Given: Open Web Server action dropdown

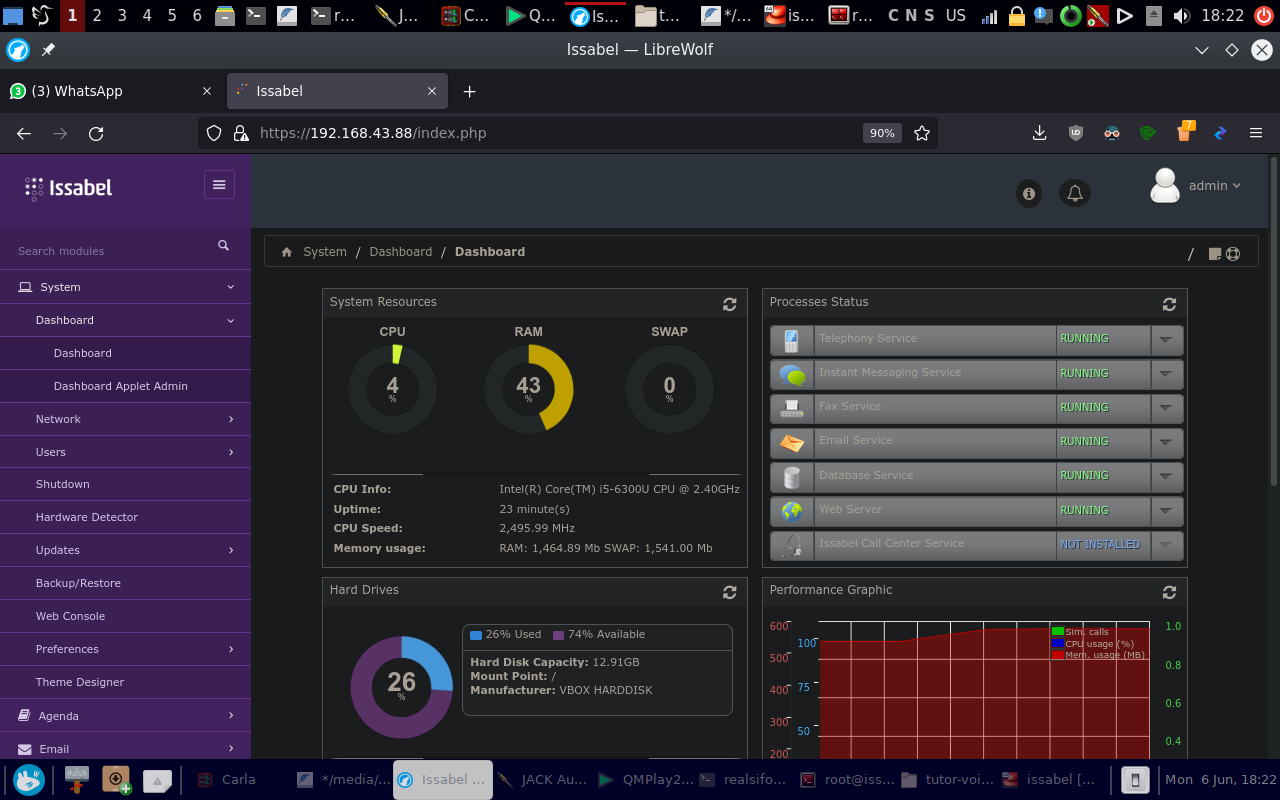Looking at the screenshot, I should click(1166, 511).
